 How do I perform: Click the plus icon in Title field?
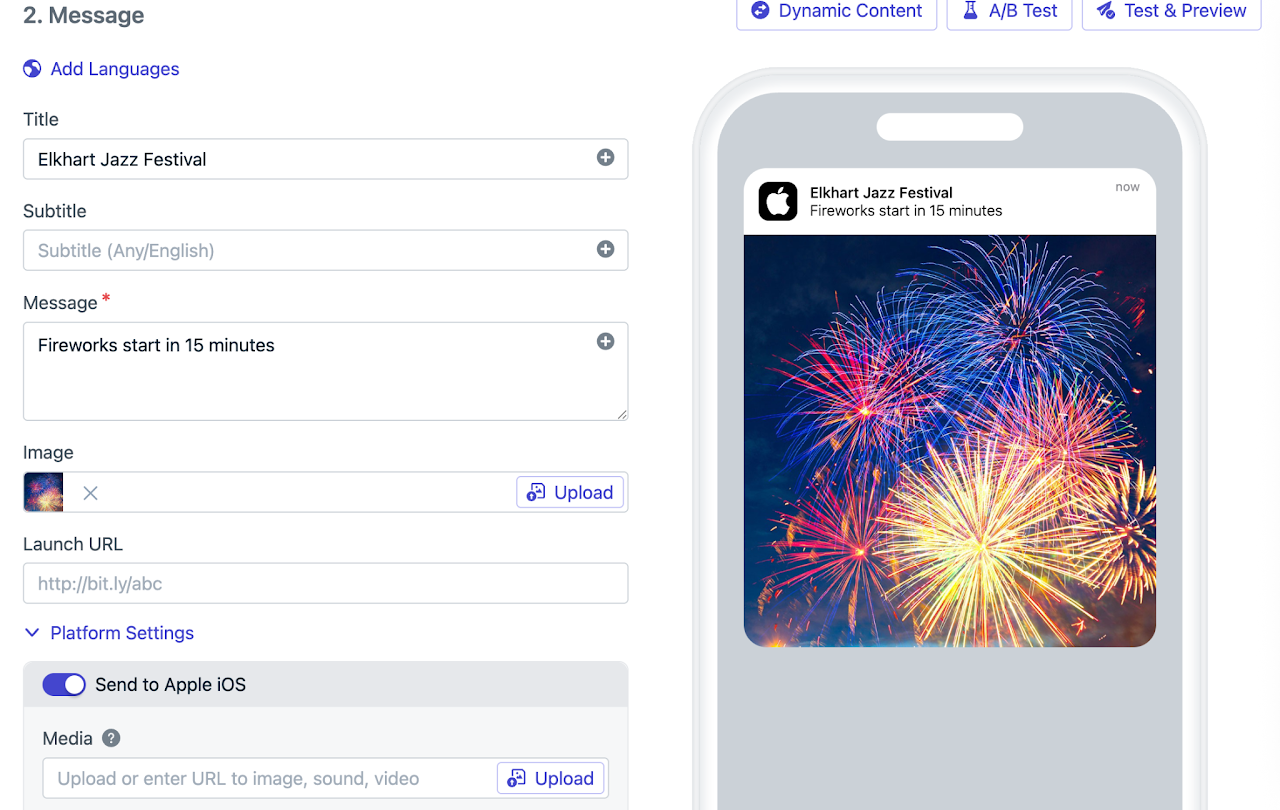pos(605,158)
